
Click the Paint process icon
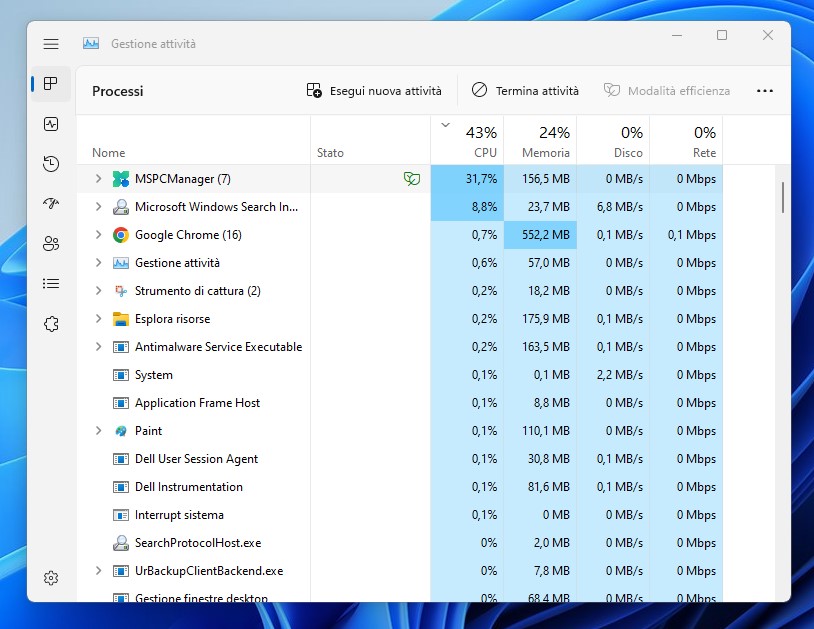[x=120, y=431]
